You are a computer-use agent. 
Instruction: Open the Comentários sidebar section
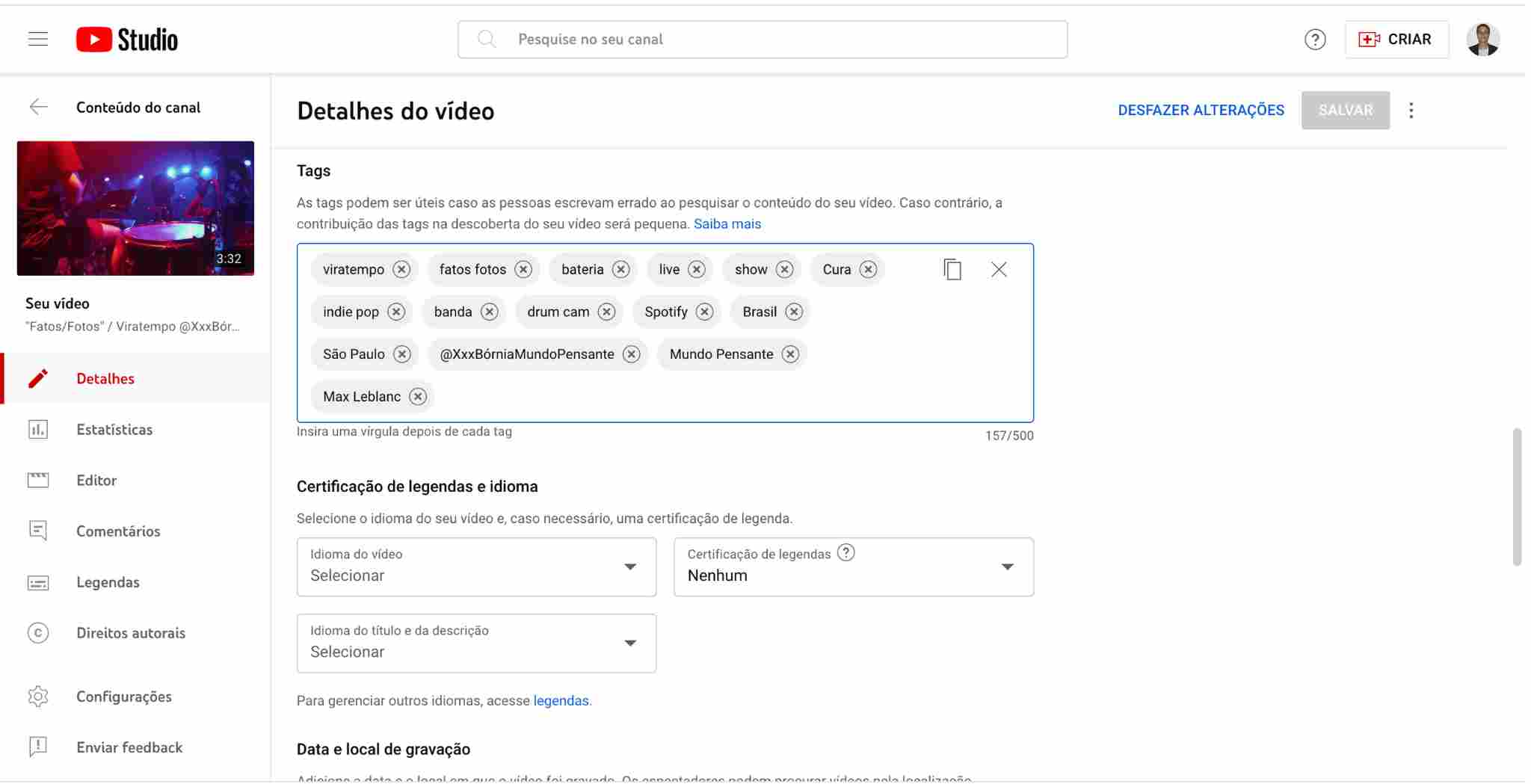tap(135, 531)
